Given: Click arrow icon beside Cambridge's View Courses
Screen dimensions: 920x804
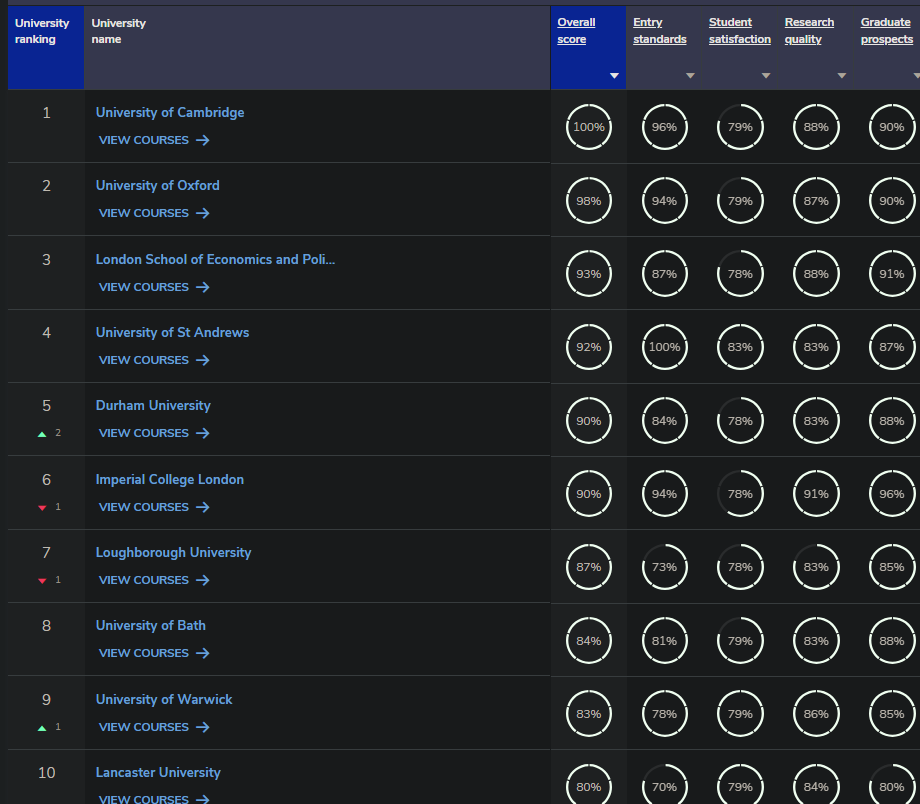Looking at the screenshot, I should (x=202, y=140).
